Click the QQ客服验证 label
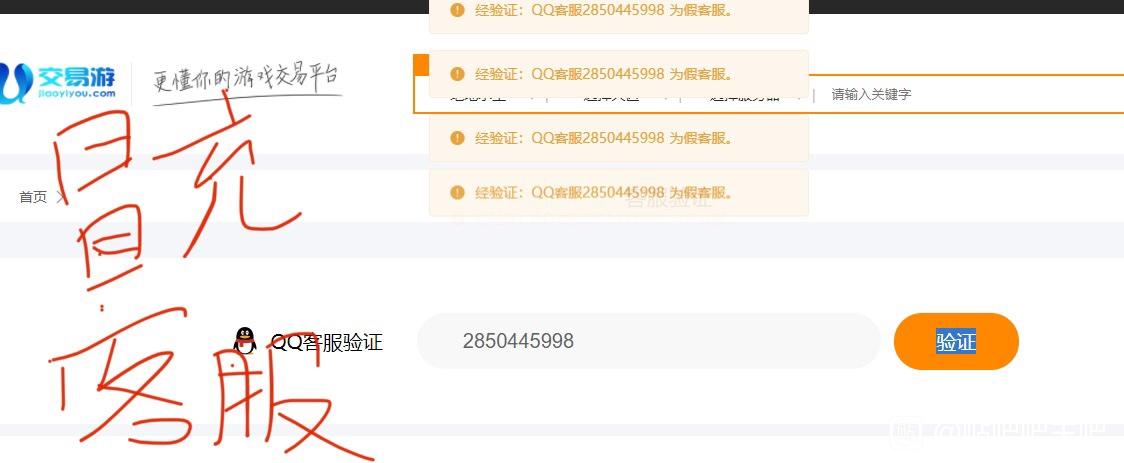Screen dimensions: 1124x463 (x=327, y=342)
